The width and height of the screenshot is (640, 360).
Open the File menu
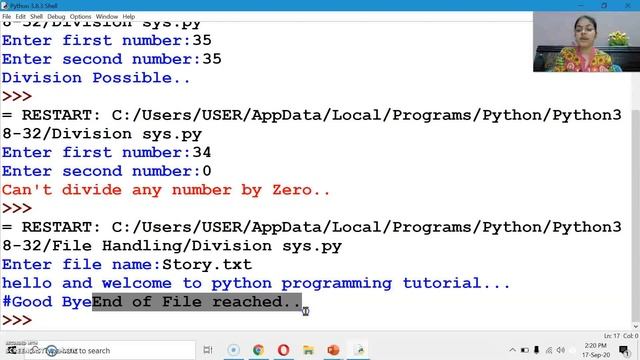point(7,17)
